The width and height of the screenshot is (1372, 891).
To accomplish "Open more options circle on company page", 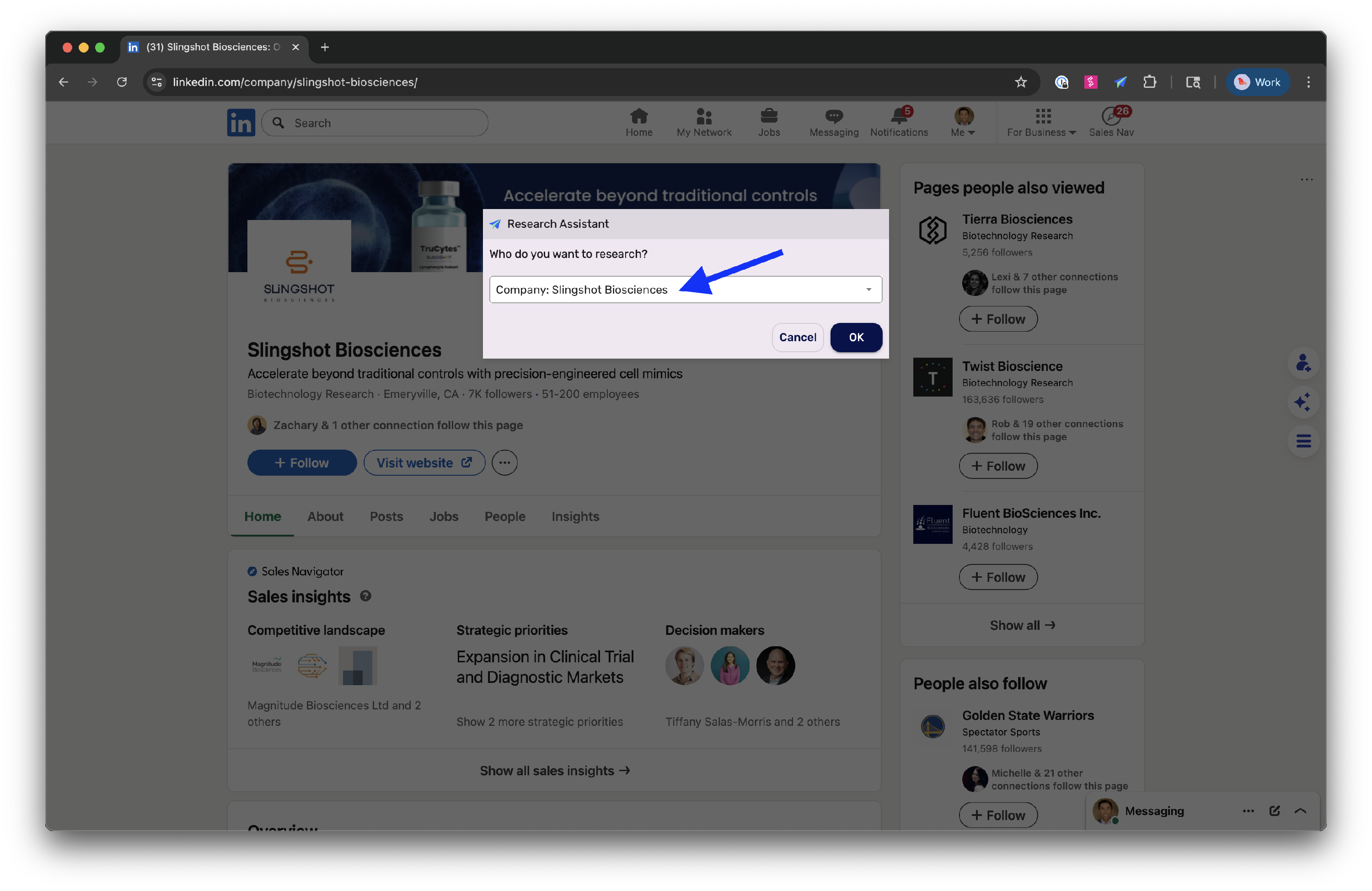I will (504, 462).
